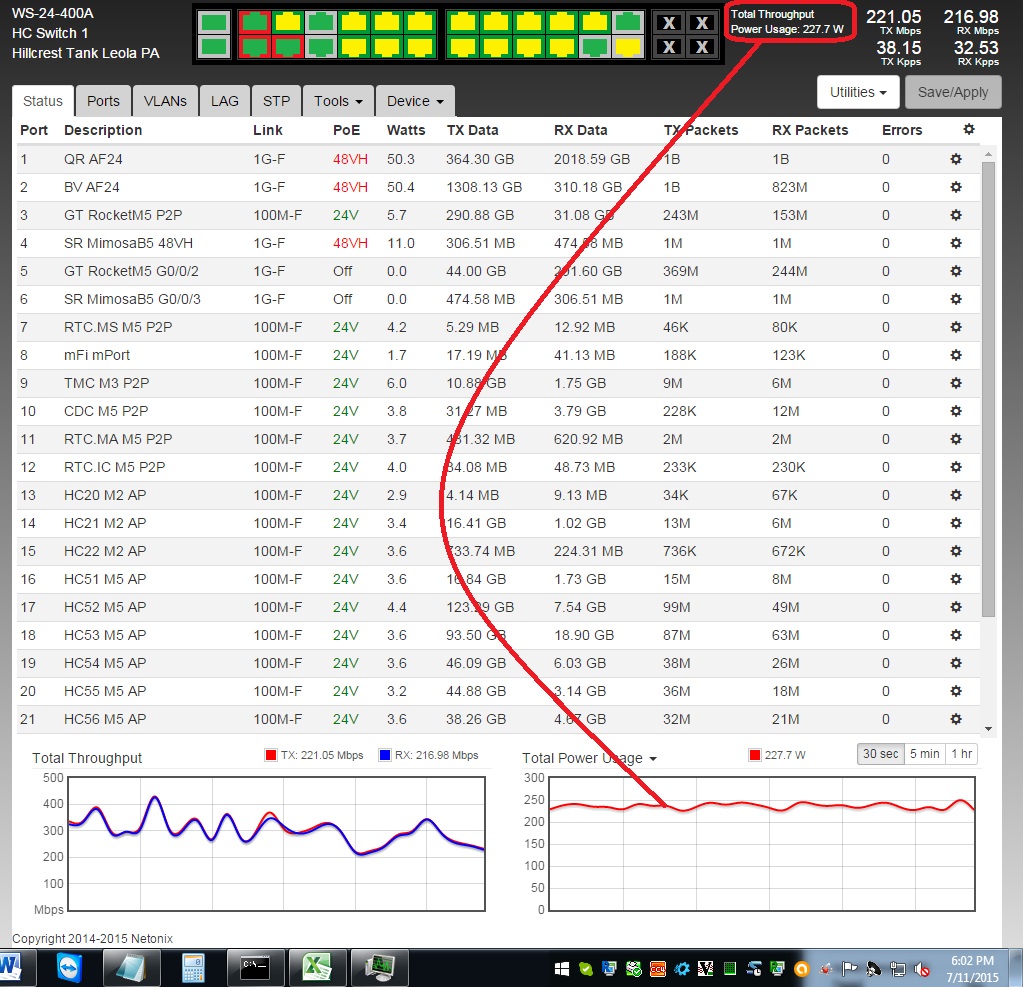Click gear icon on HC22 M2 AP row
This screenshot has height=987, width=1023.
(956, 552)
